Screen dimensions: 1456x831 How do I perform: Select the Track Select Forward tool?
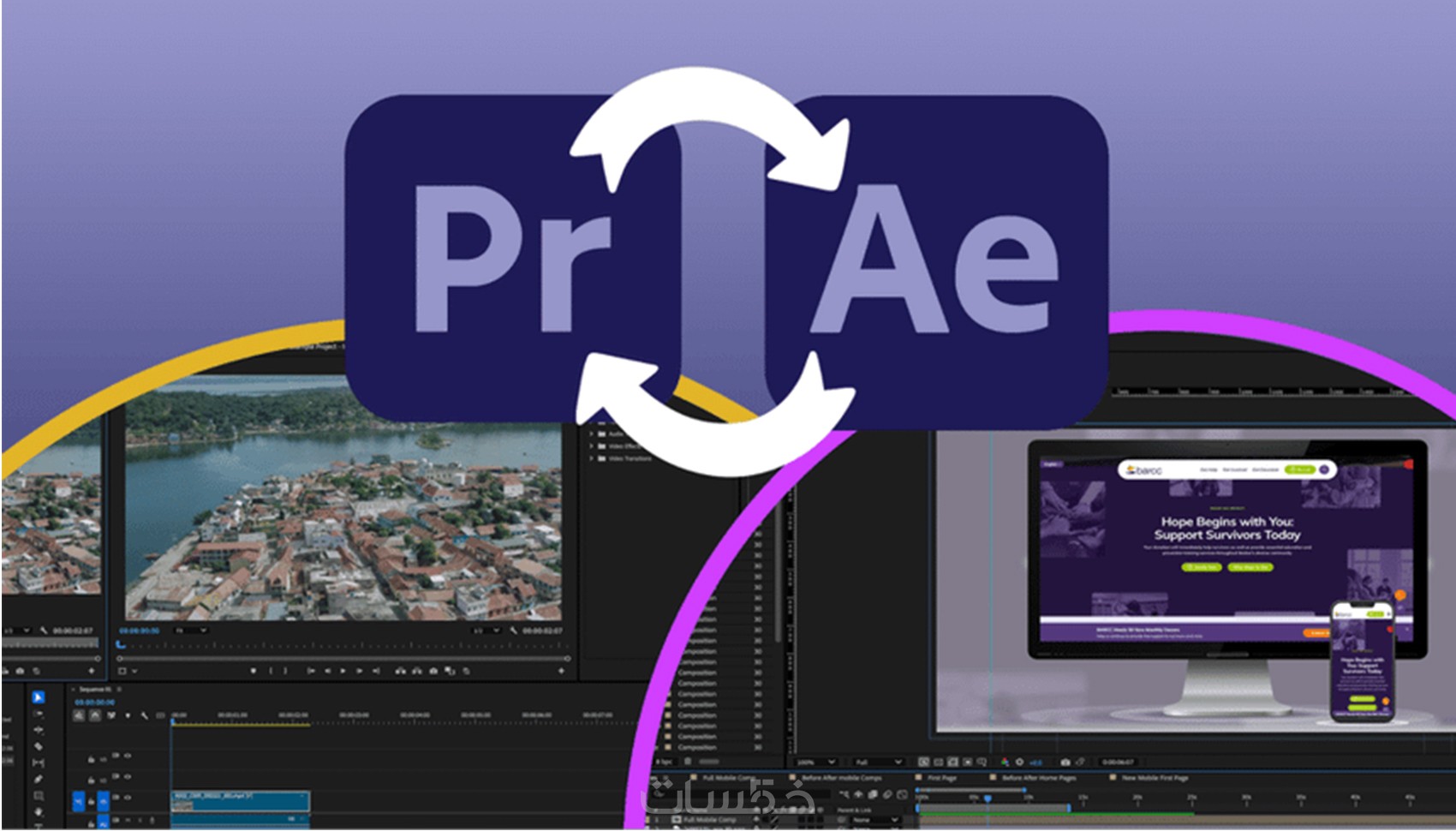tap(38, 714)
